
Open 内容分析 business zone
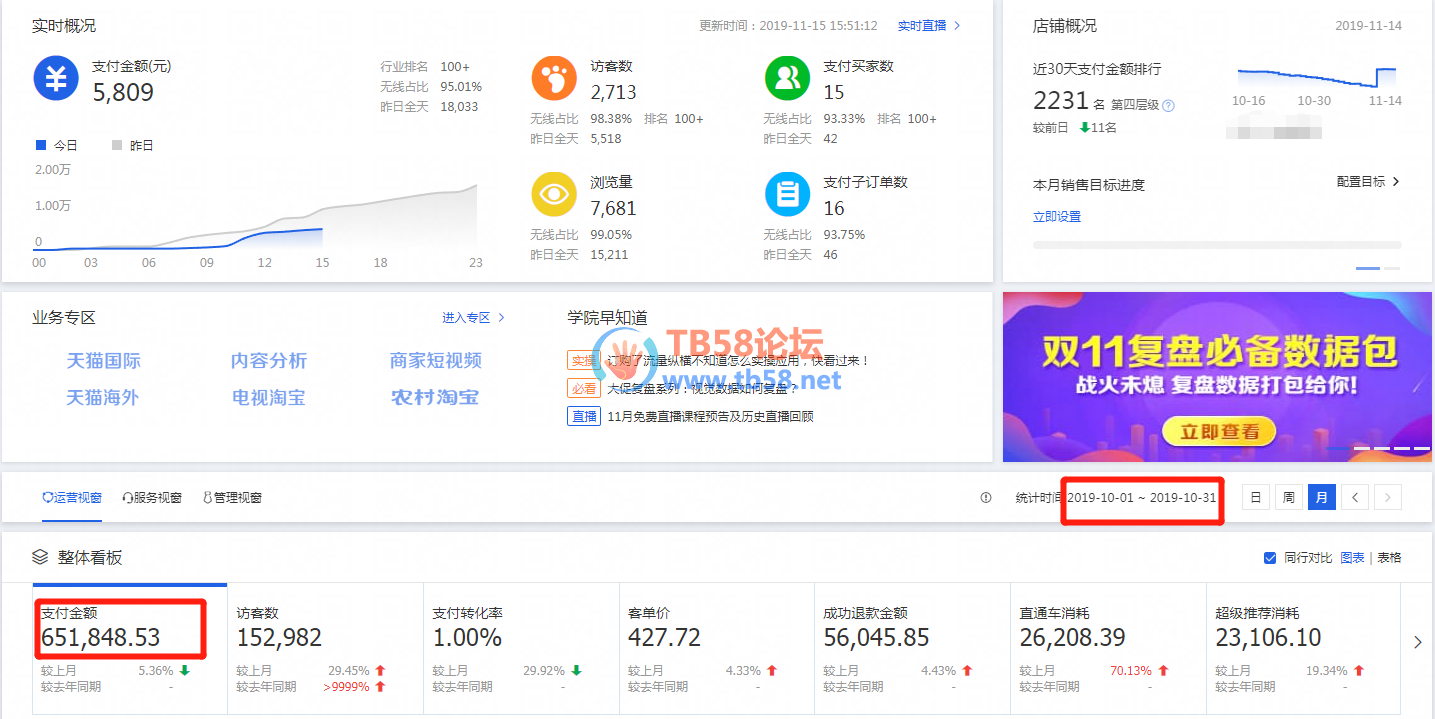(269, 361)
